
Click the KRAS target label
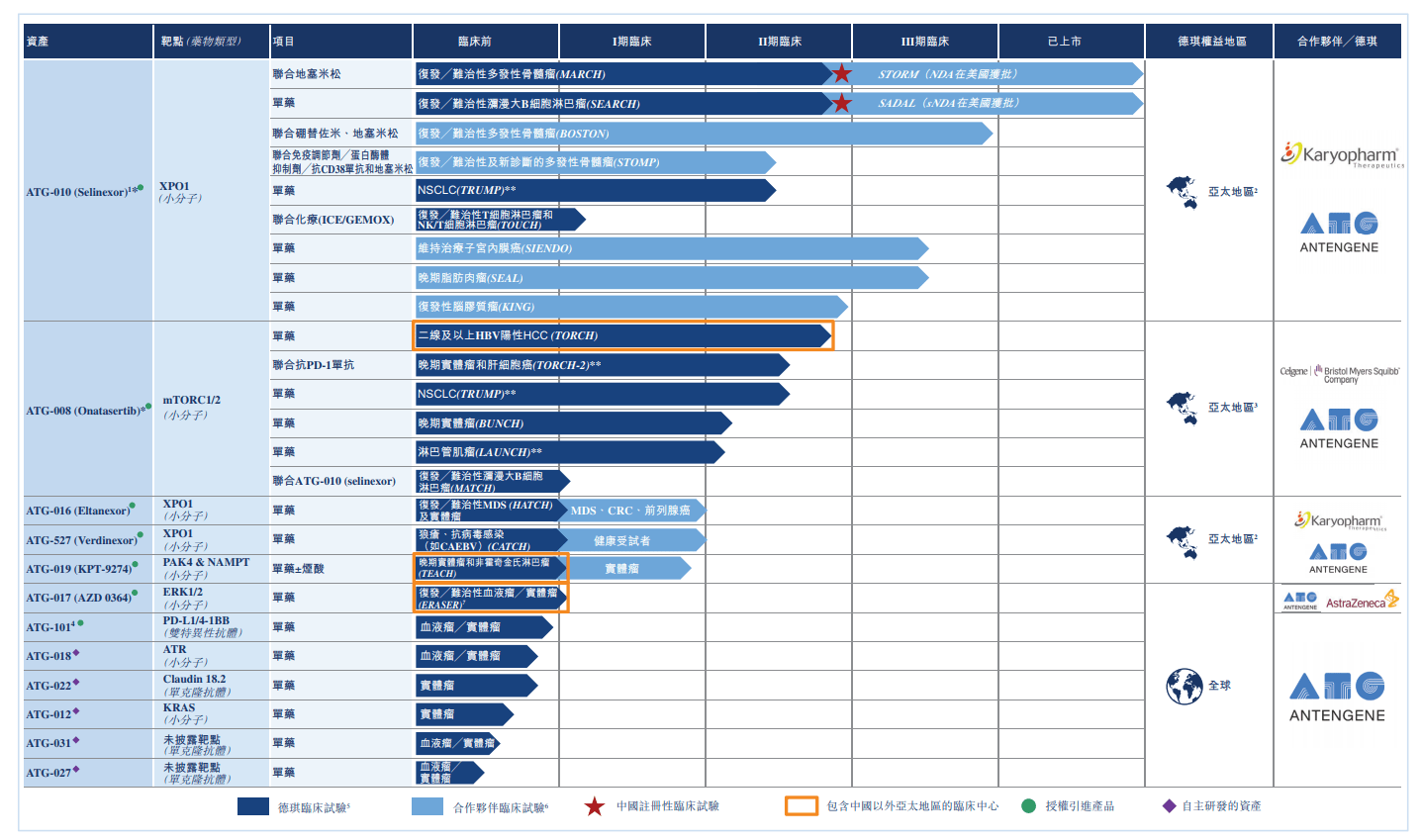tap(179, 707)
